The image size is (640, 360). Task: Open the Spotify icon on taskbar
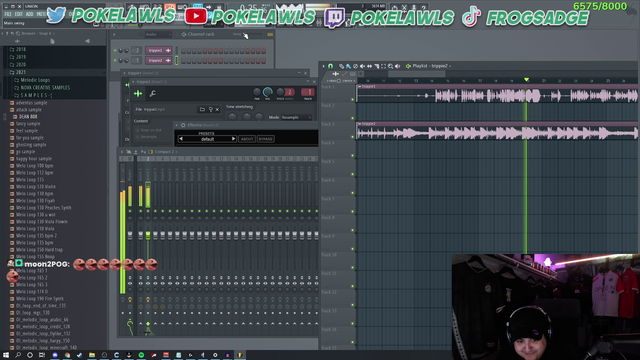(x=141, y=355)
